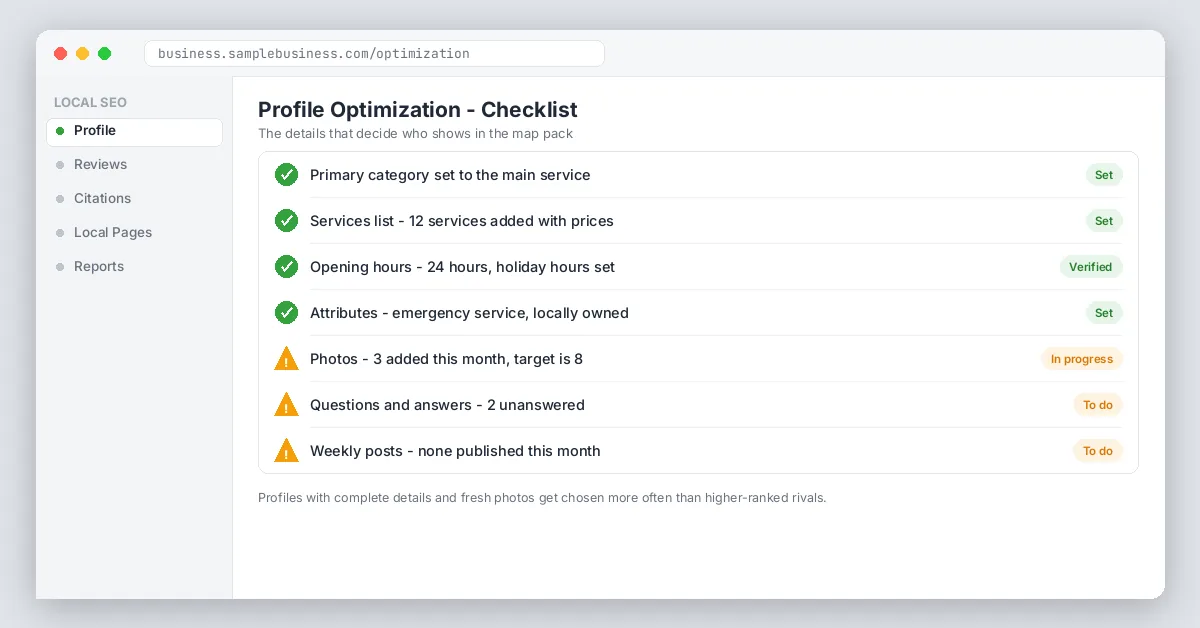The width and height of the screenshot is (1200, 628).
Task: Click the LOCAL SEO sidebar header
Action: [x=90, y=103]
